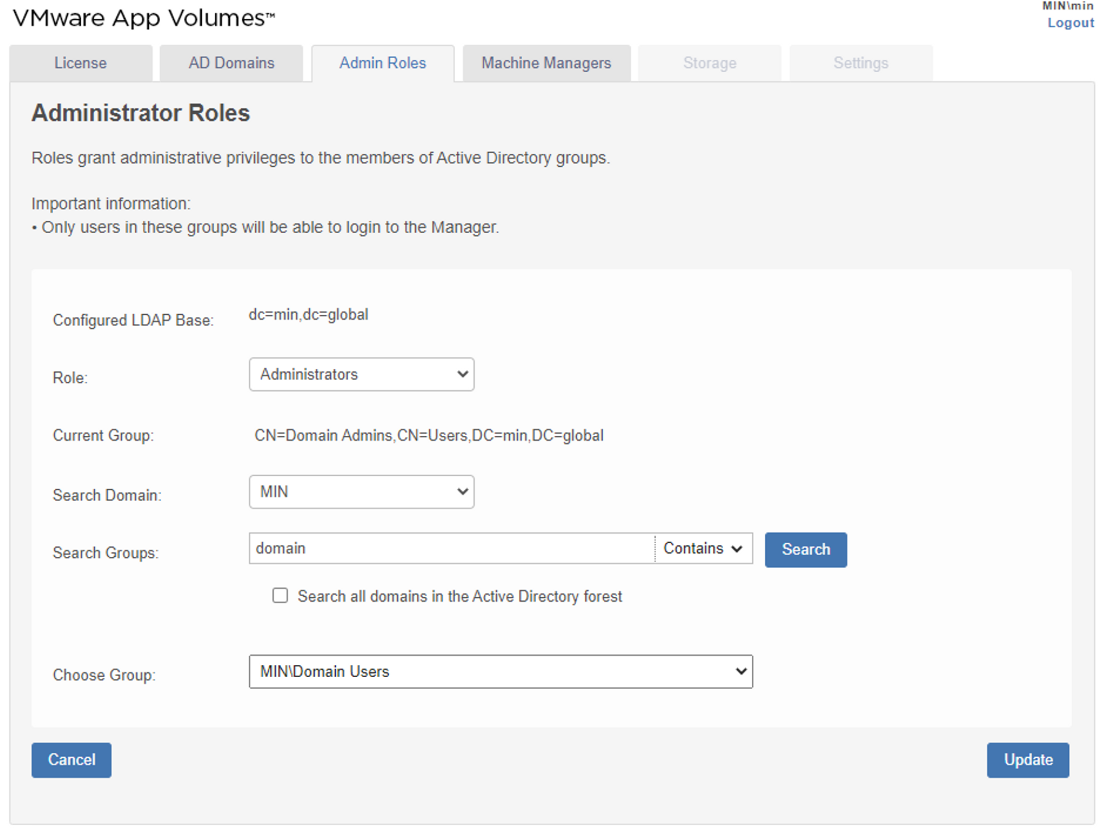This screenshot has width=1106, height=832.
Task: Click the LDAP base value dc=min,dc=global
Action: click(x=308, y=314)
